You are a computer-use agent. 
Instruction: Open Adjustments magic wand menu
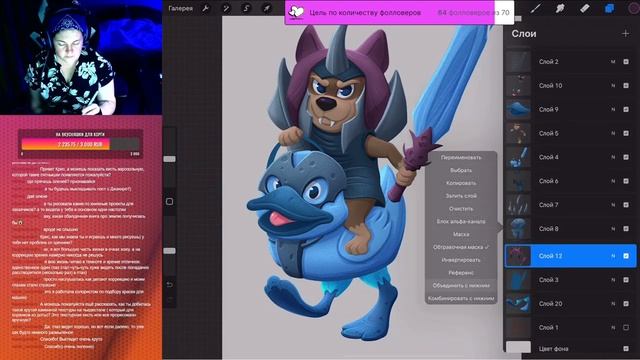point(226,8)
